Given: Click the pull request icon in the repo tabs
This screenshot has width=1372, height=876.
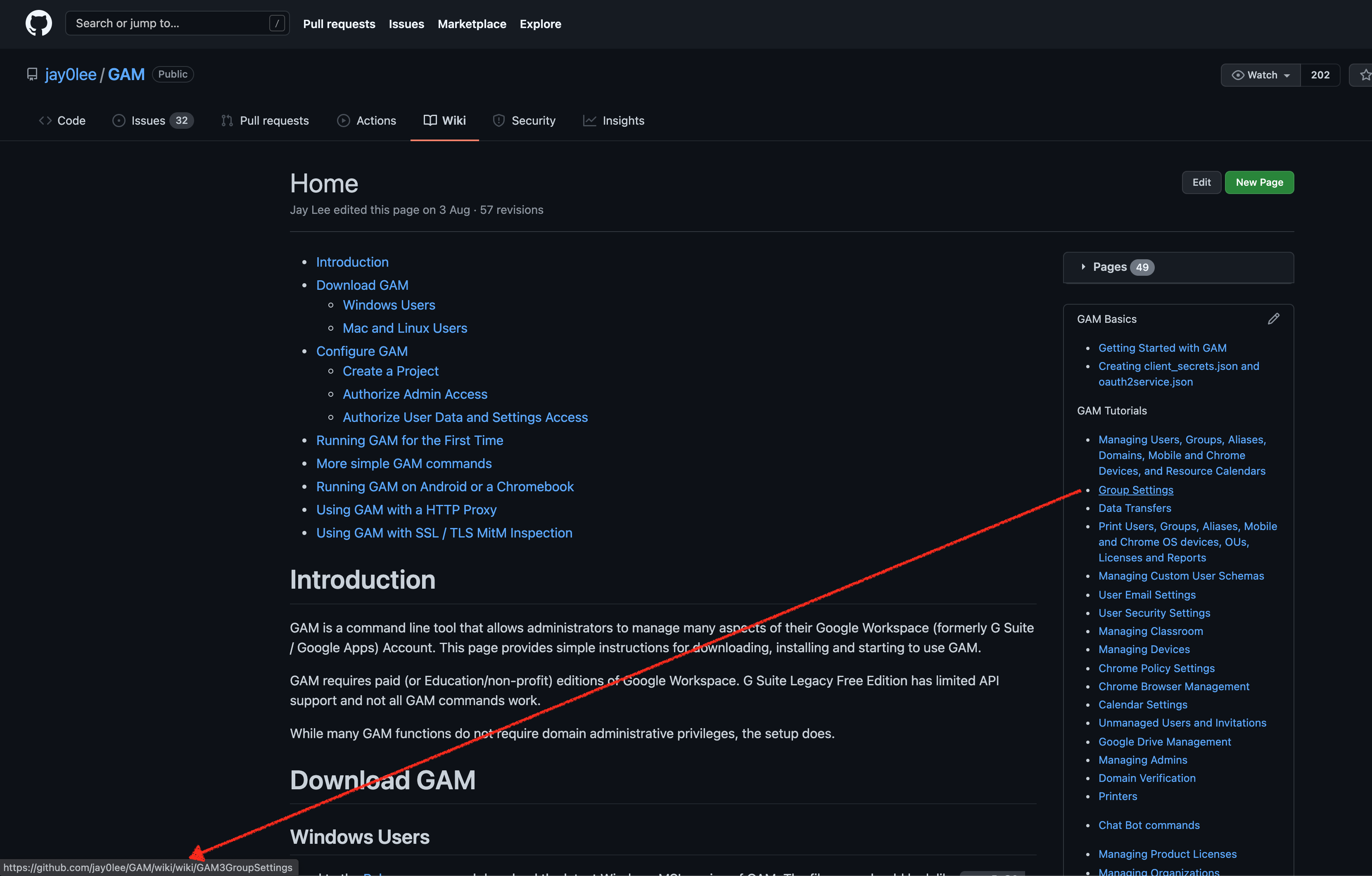Looking at the screenshot, I should pyautogui.click(x=226, y=120).
